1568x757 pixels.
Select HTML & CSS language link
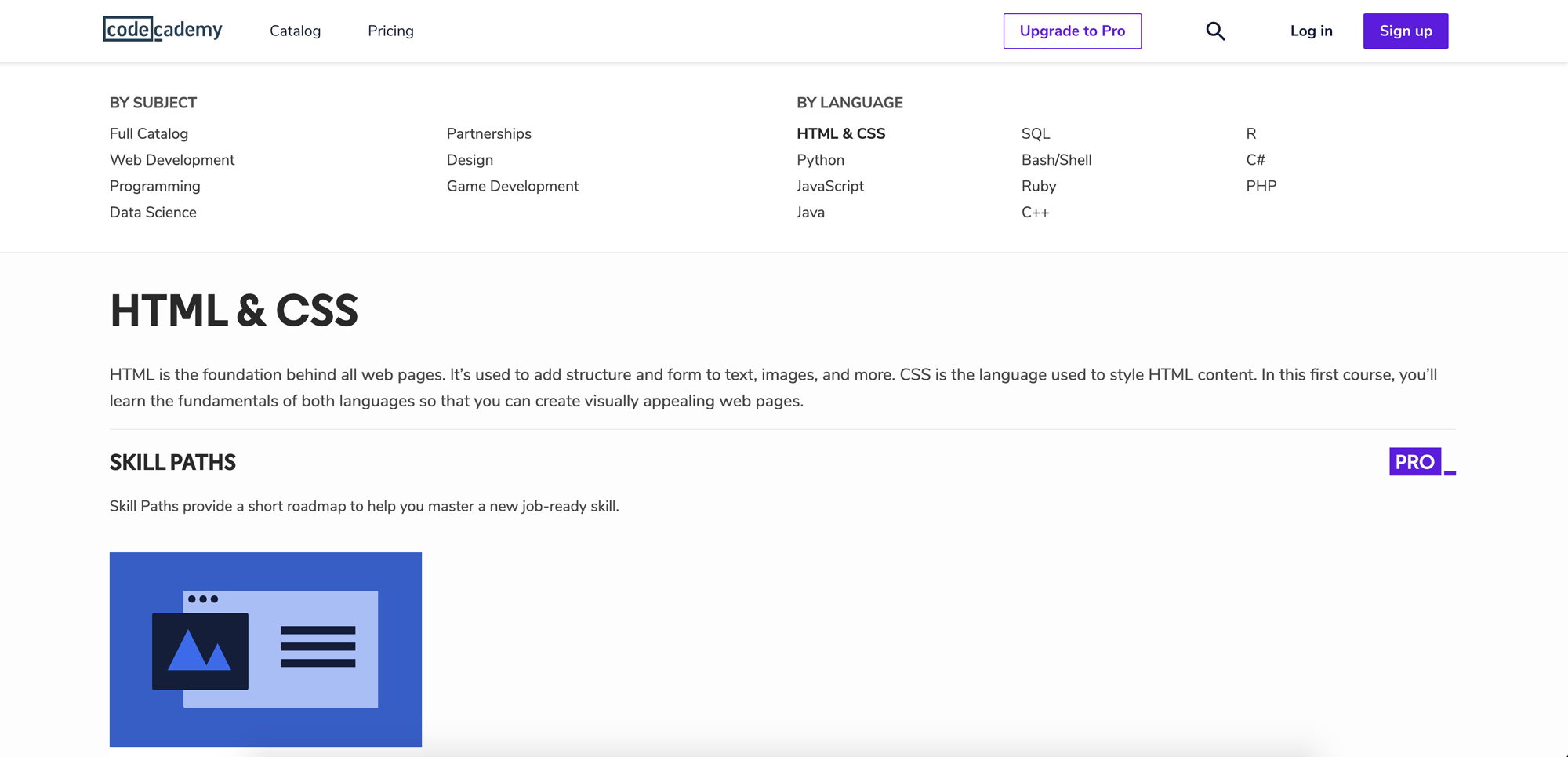click(840, 134)
